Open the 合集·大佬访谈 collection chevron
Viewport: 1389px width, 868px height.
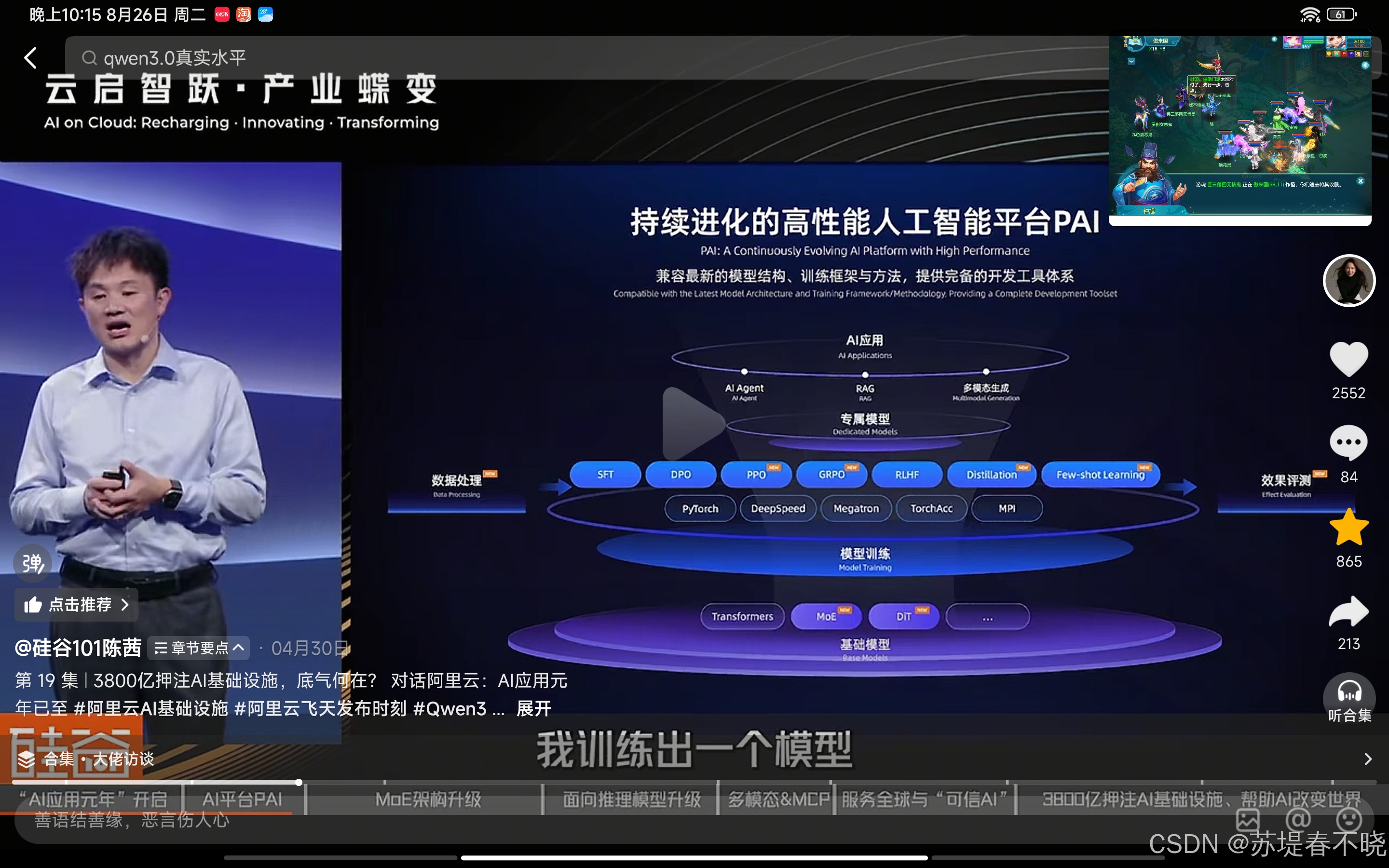tap(1368, 759)
